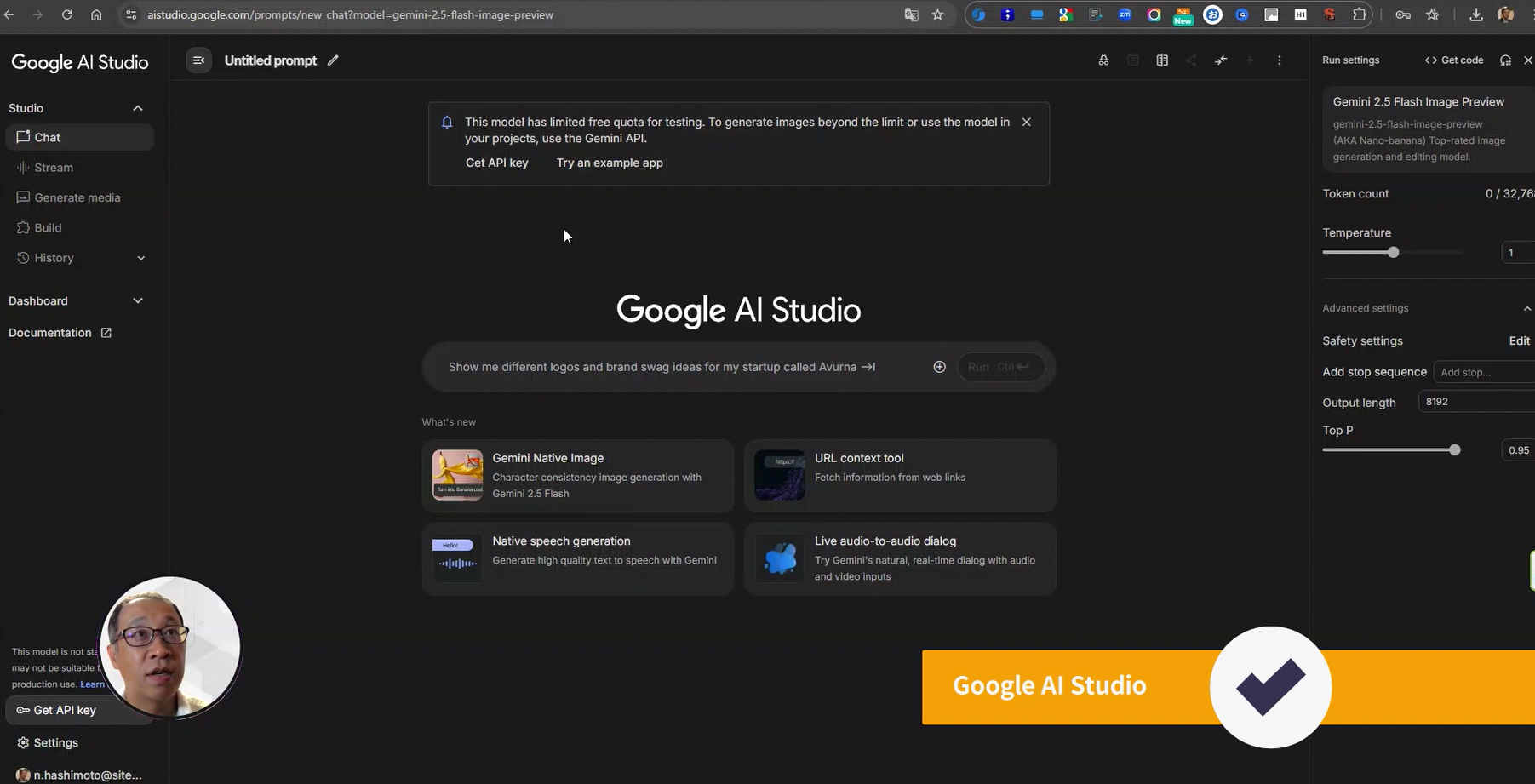Open the three-dot more options menu
The image size is (1535, 784).
coord(1279,60)
